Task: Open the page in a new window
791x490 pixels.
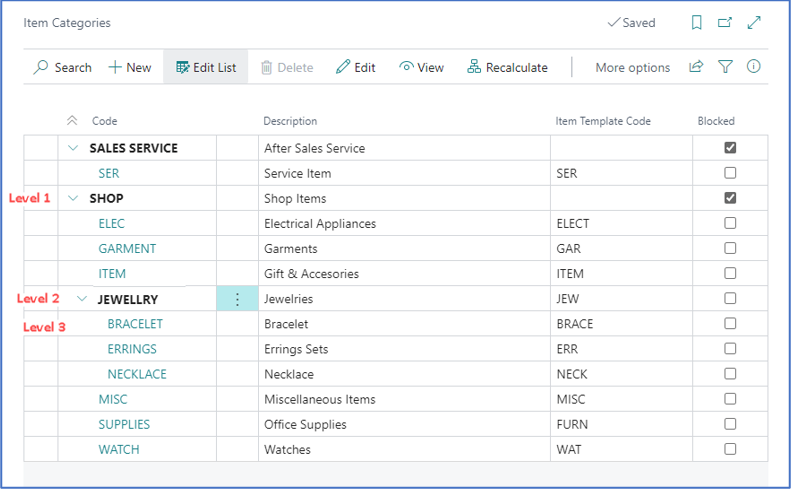Action: [725, 23]
